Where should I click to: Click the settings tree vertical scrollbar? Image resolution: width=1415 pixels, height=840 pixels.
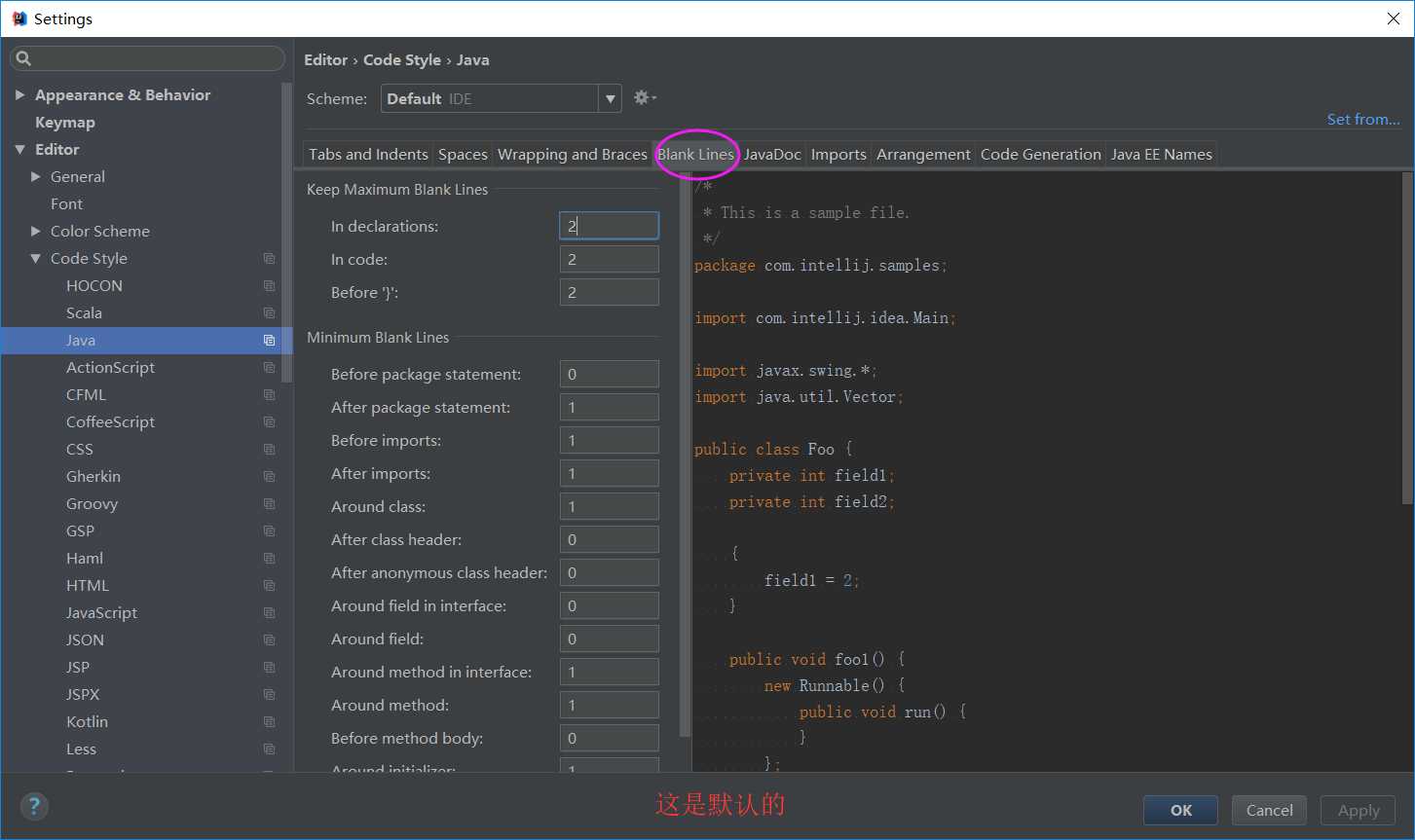click(x=286, y=232)
